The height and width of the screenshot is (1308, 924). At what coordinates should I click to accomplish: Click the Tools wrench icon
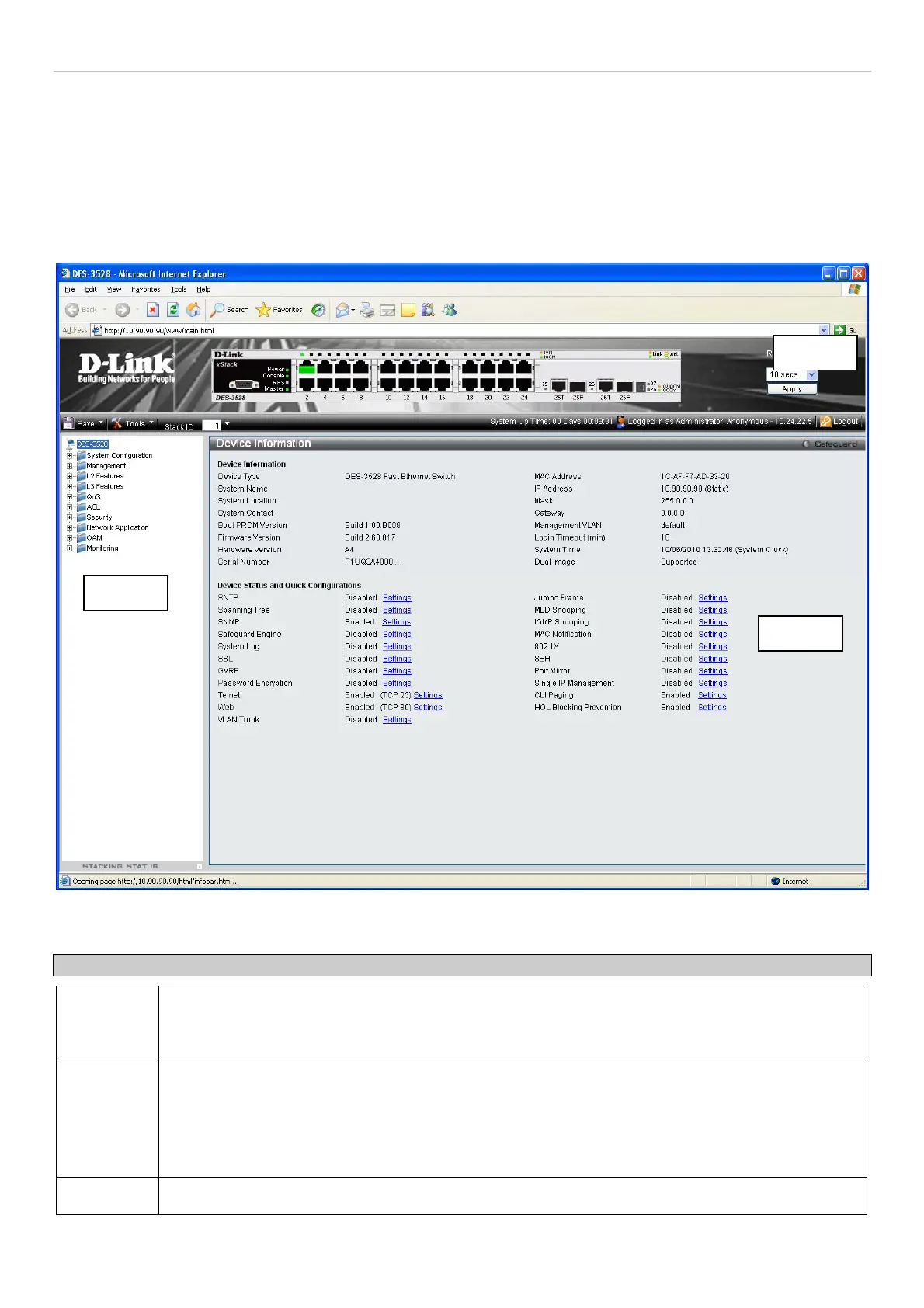point(117,423)
